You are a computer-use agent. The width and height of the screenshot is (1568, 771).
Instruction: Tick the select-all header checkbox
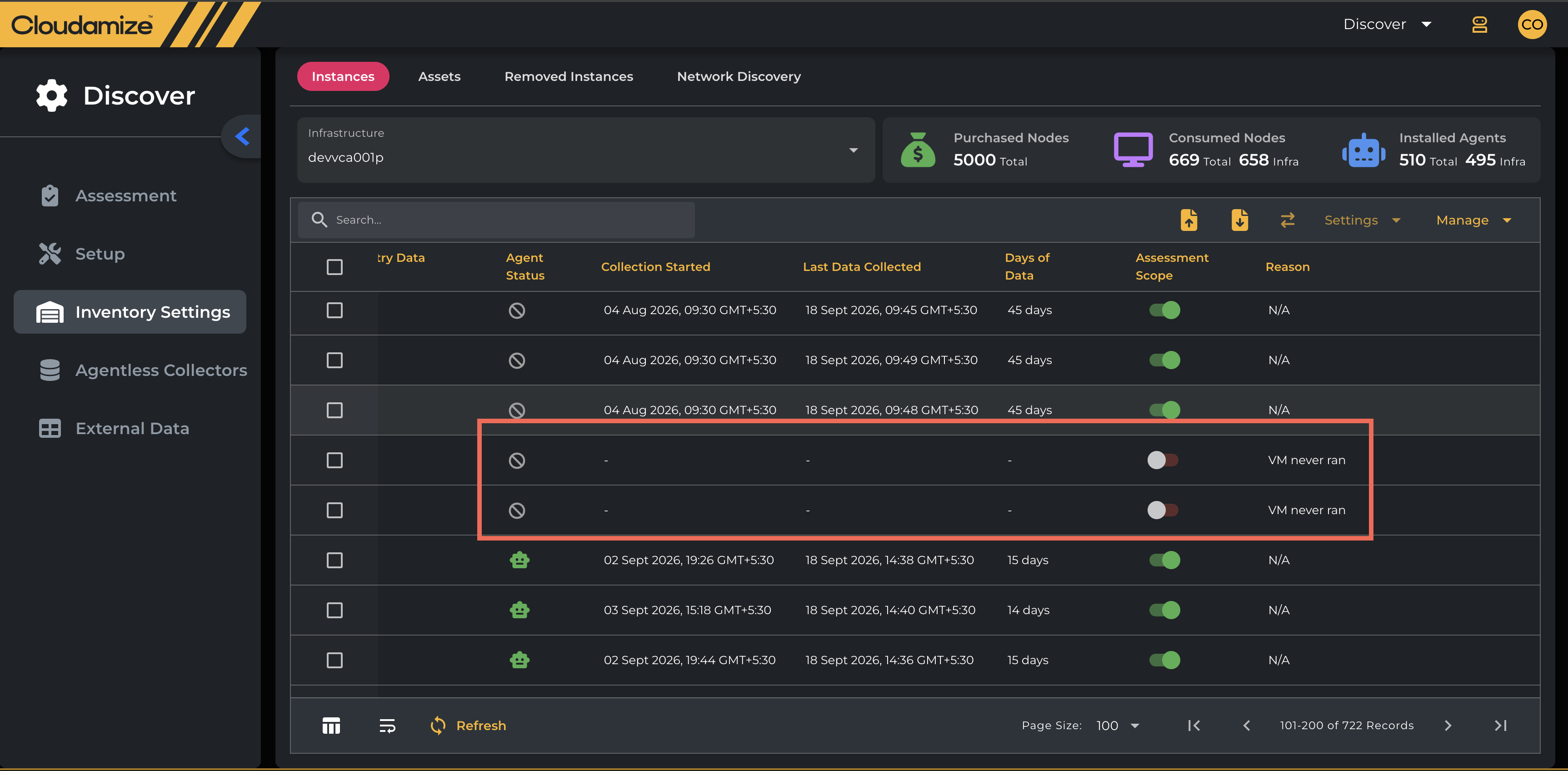click(x=334, y=267)
